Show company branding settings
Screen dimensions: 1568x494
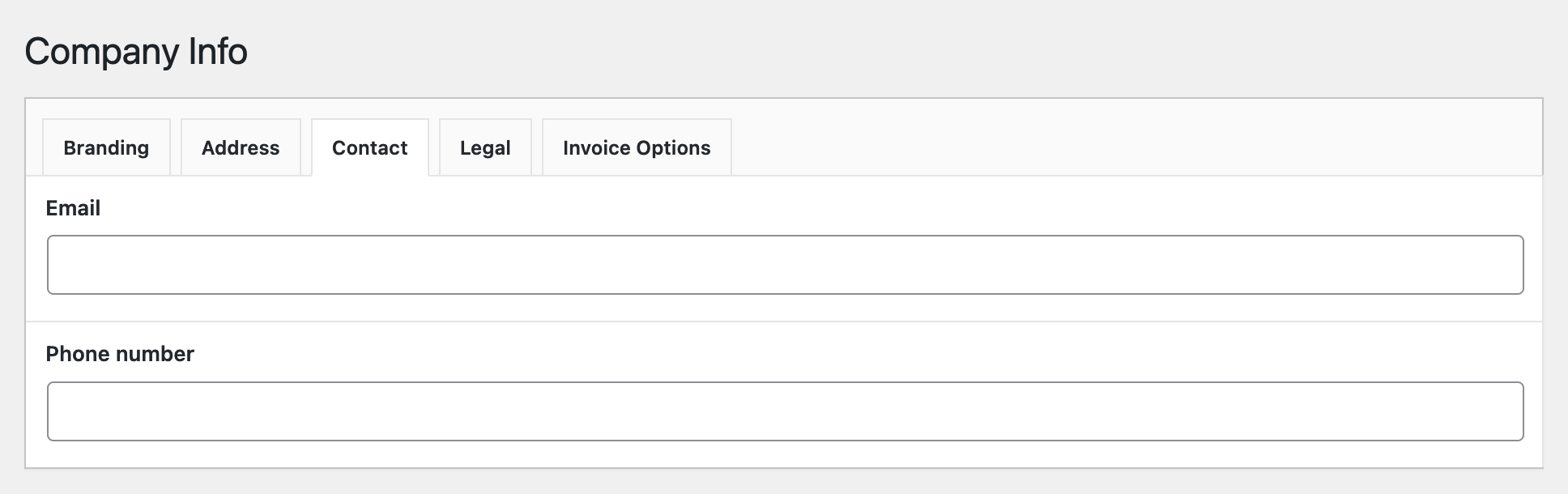point(106,147)
